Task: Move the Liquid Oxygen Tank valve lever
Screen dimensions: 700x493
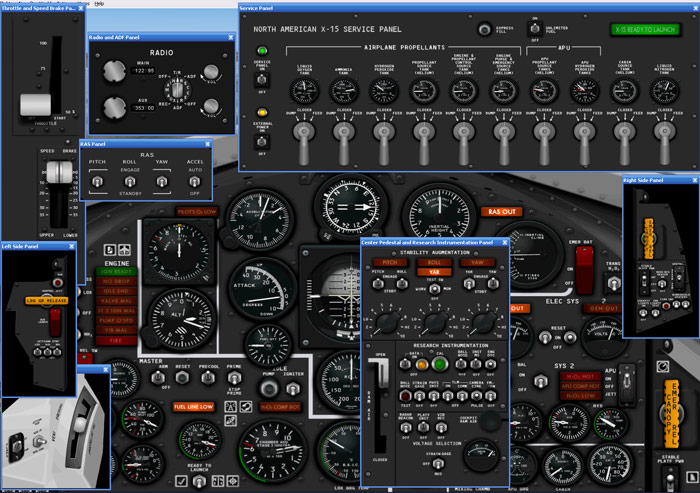Action: (x=304, y=143)
